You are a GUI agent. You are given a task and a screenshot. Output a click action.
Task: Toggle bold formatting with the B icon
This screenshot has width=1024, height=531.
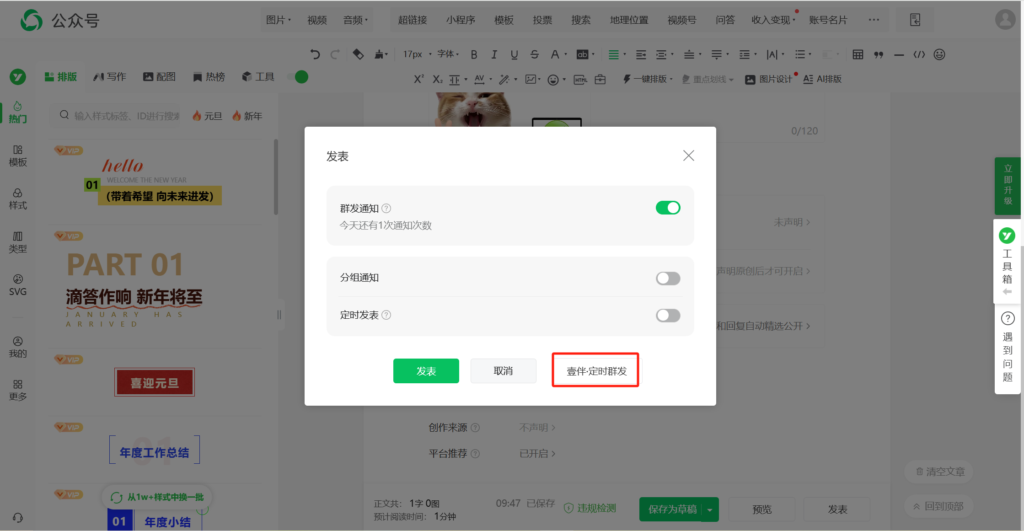pos(474,55)
